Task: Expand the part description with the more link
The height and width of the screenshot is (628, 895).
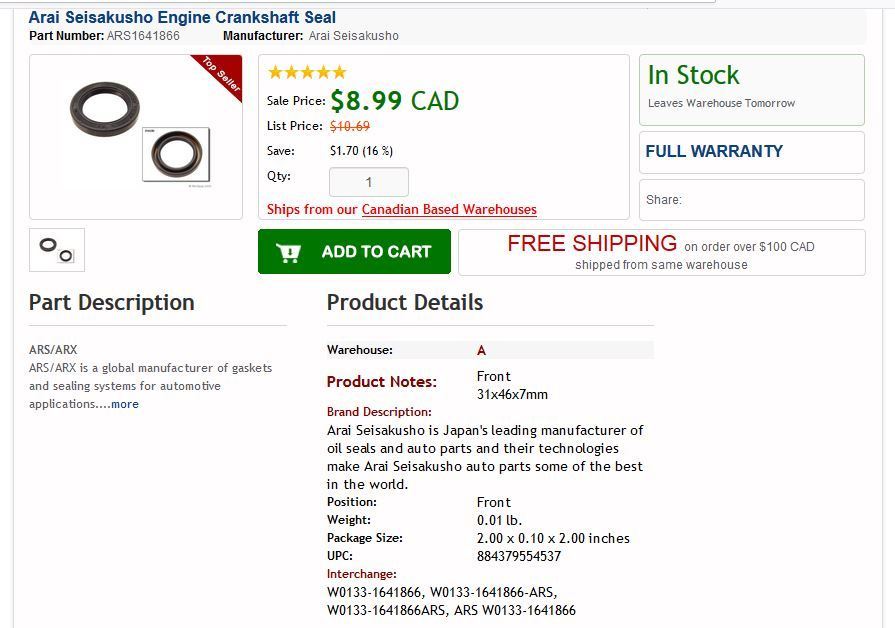Action: pyautogui.click(x=125, y=404)
